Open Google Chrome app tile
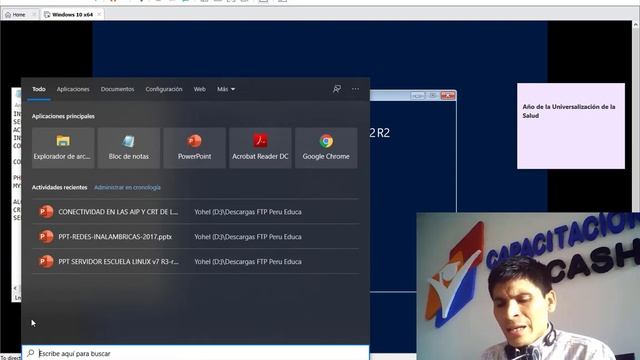 click(326, 148)
